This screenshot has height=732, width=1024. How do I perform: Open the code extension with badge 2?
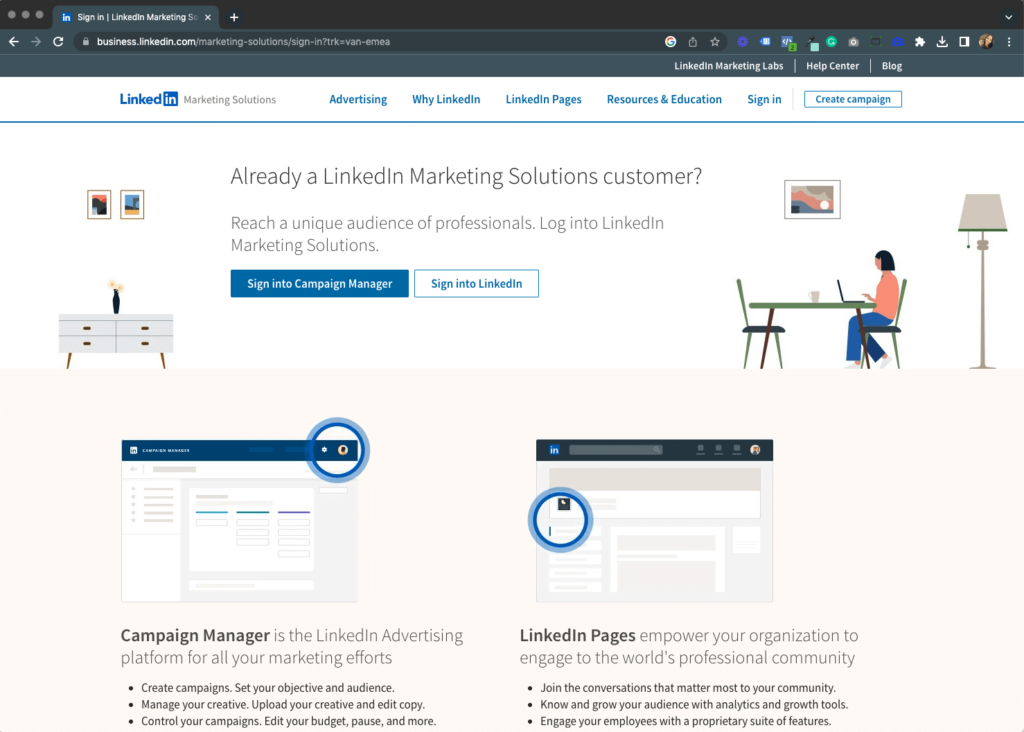pyautogui.click(x=788, y=42)
